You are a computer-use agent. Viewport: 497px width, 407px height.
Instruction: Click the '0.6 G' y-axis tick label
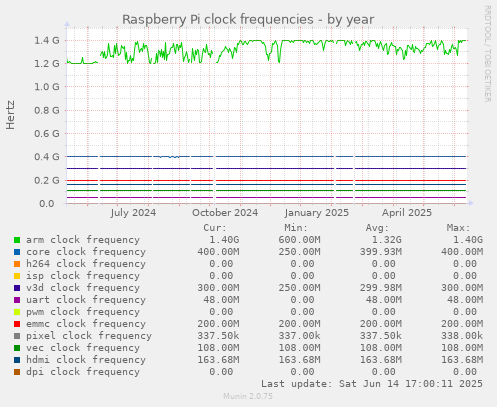(x=47, y=134)
